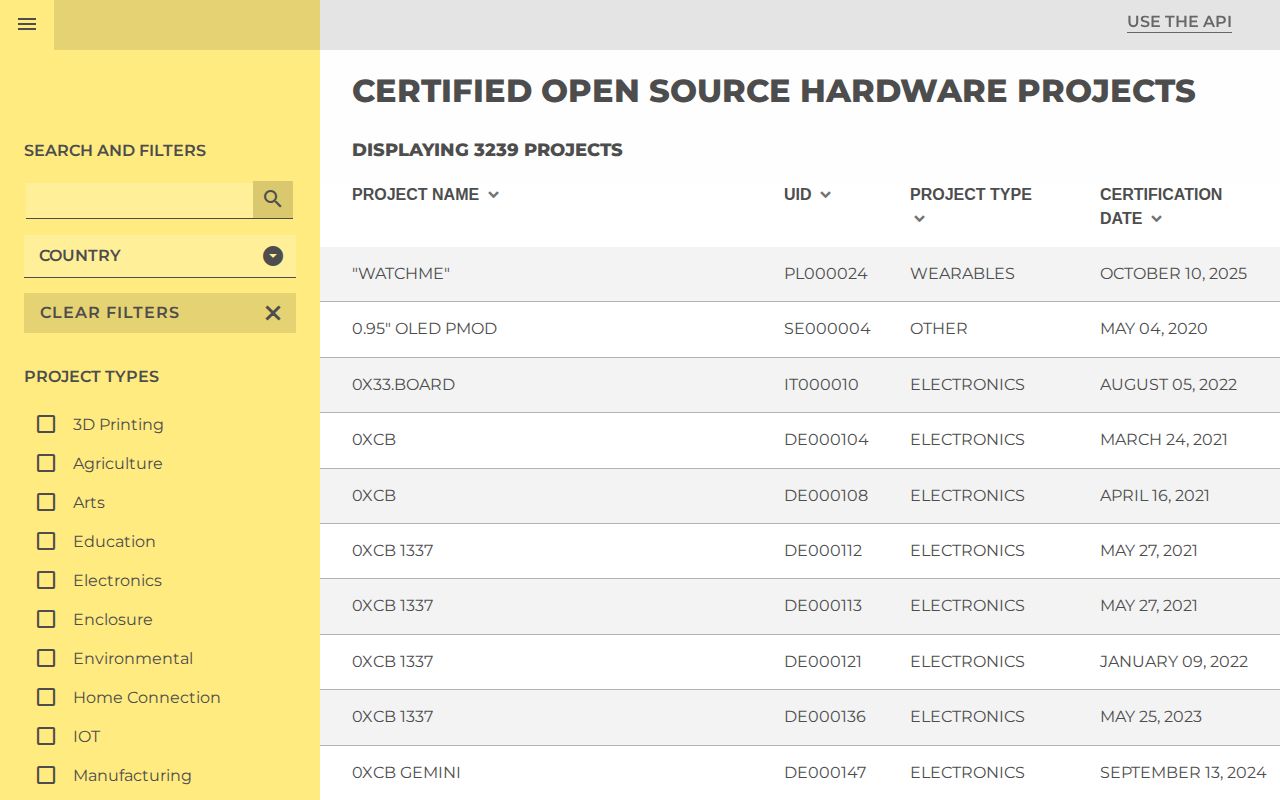View the 0X33.BOARD project details
1280x800 pixels.
(x=404, y=384)
